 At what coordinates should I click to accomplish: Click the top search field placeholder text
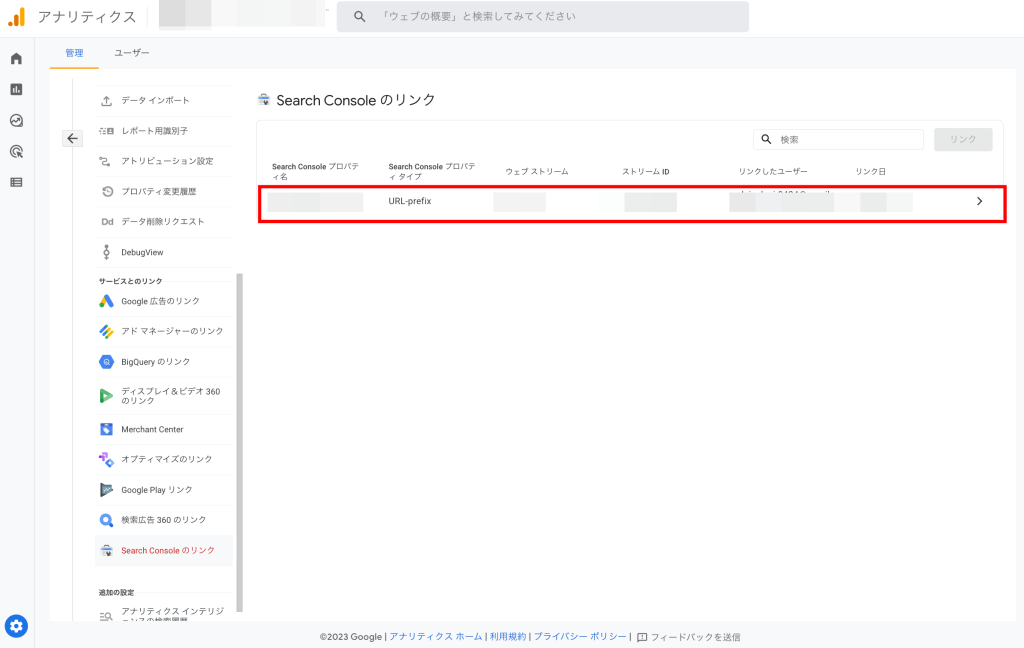(479, 16)
